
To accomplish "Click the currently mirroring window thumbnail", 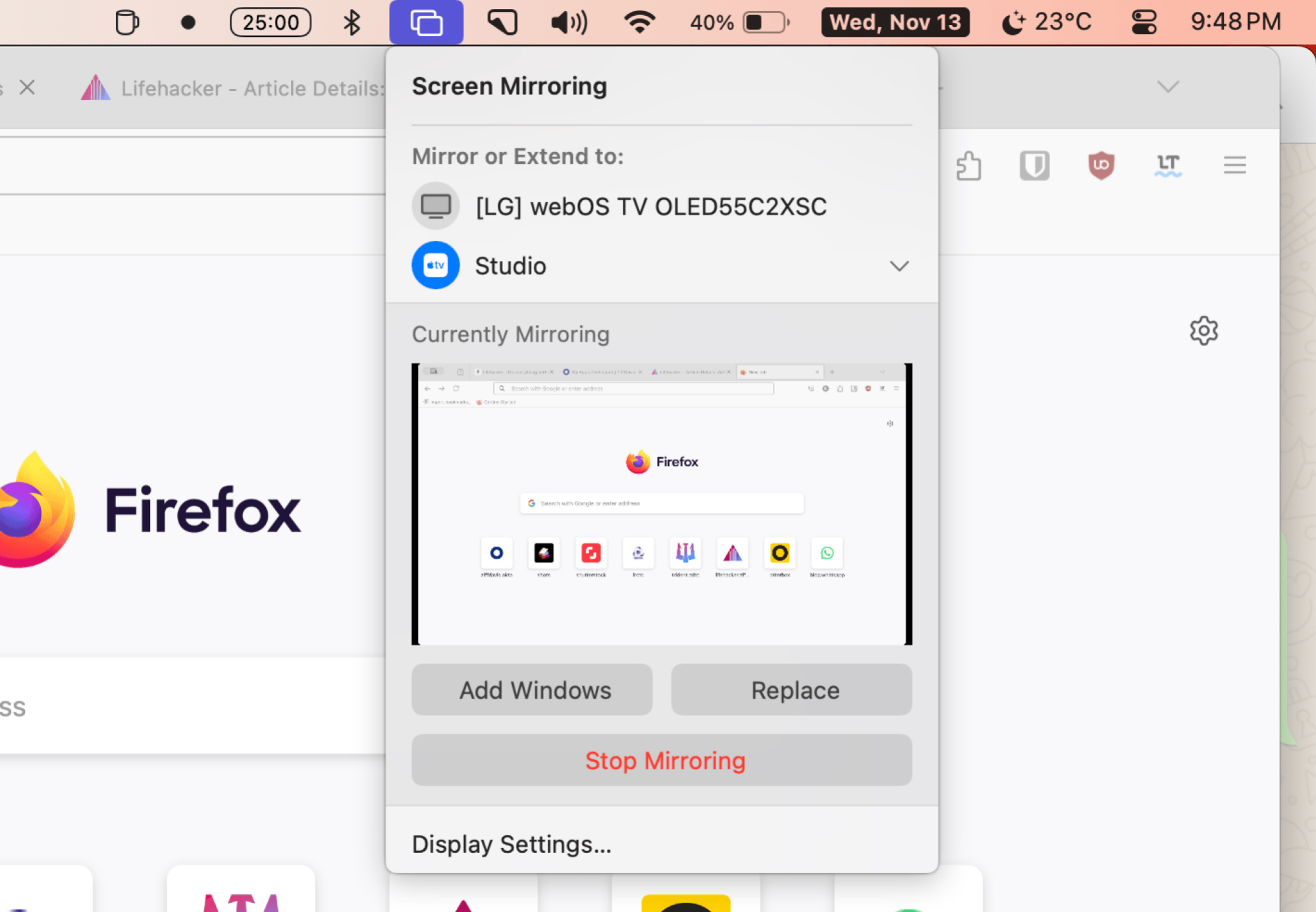I will click(662, 504).
